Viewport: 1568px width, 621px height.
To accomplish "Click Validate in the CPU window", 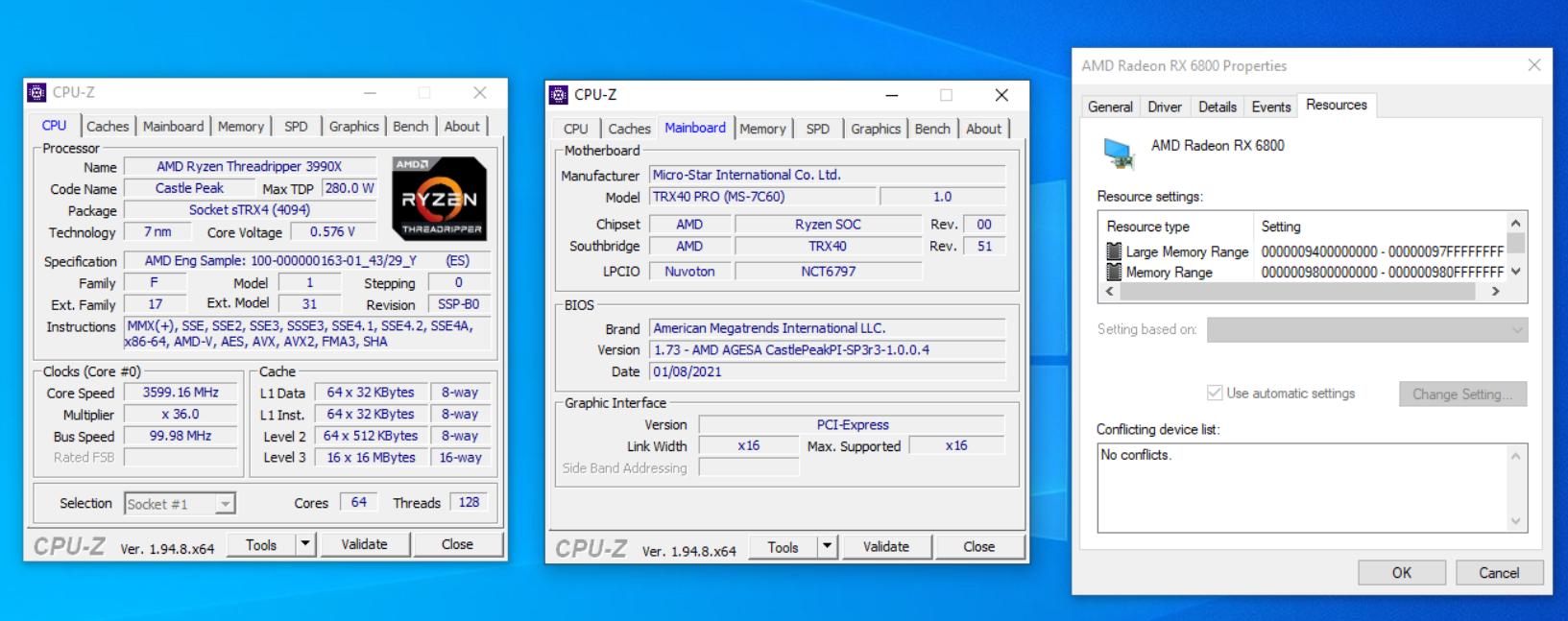I will click(365, 544).
